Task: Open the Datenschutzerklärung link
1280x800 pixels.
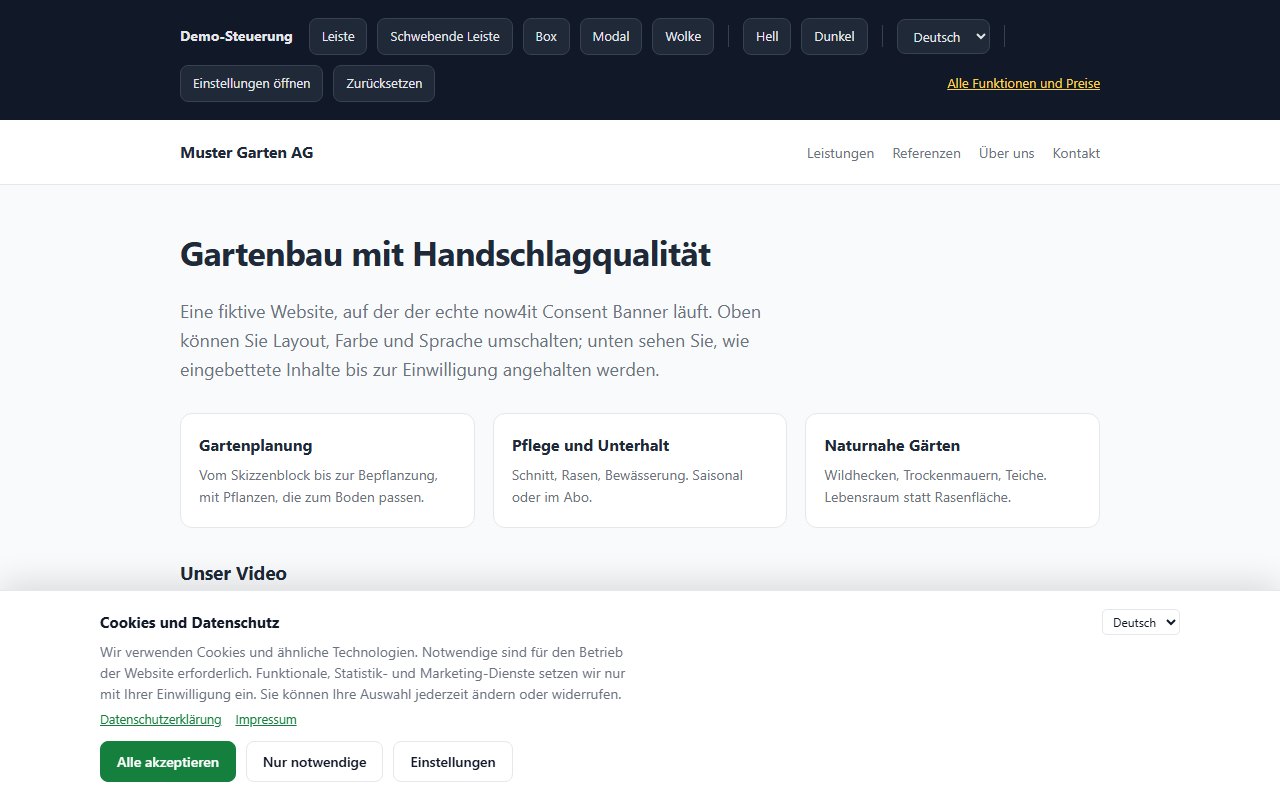Action: 160,719
